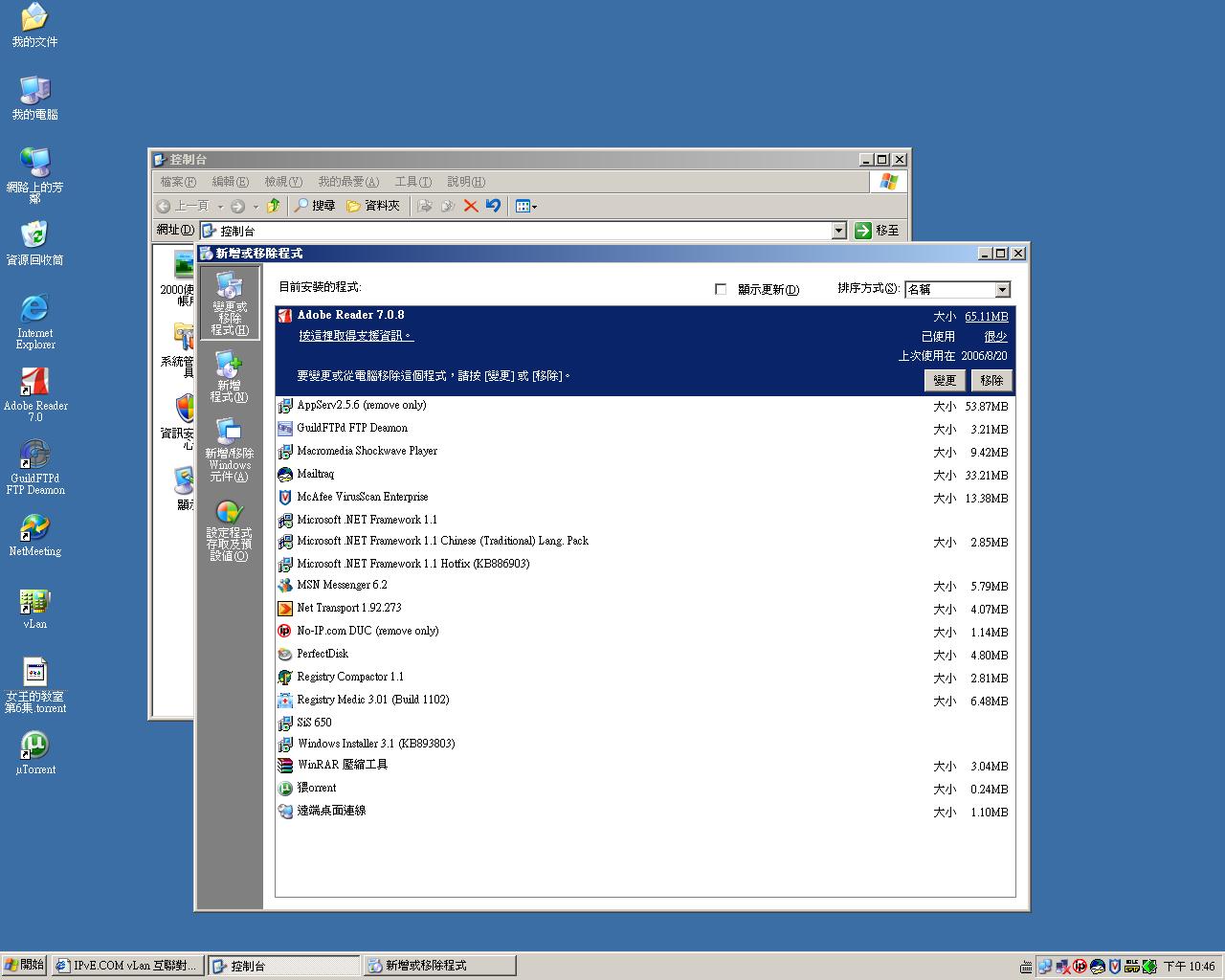Image resolution: width=1225 pixels, height=980 pixels.
Task: Select the GuildFTPd FTP Deamon desktop icon
Action: (x=35, y=467)
